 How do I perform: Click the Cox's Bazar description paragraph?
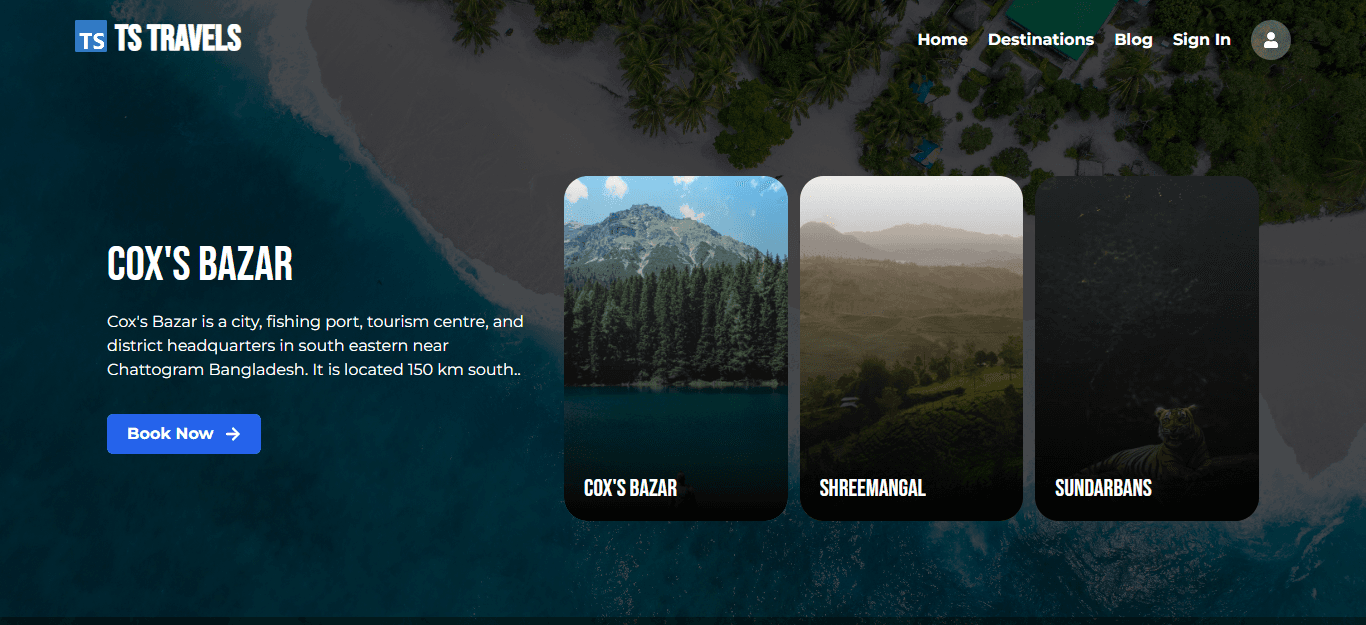tap(315, 346)
